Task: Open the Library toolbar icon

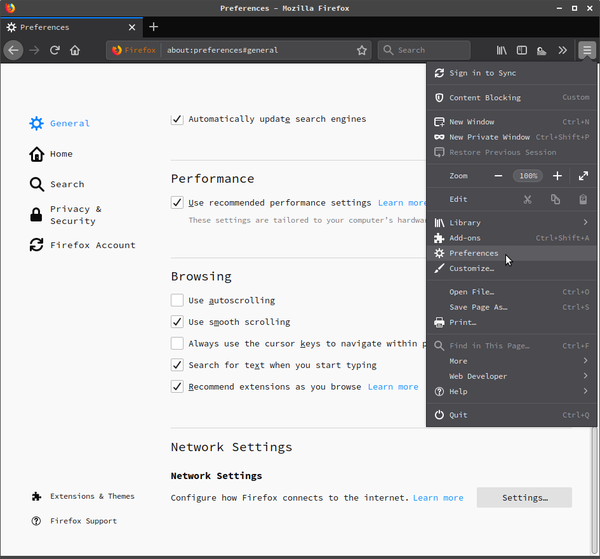Action: 502,50
